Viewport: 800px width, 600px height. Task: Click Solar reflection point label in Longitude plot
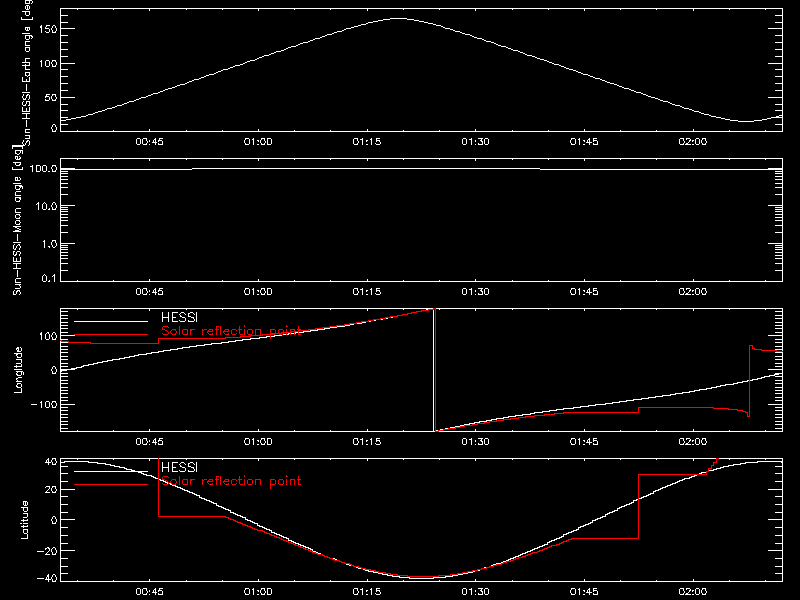231,331
